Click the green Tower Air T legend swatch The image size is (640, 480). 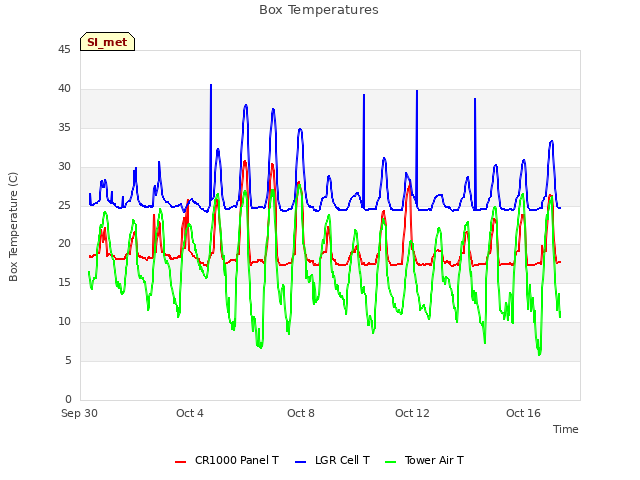391,462
